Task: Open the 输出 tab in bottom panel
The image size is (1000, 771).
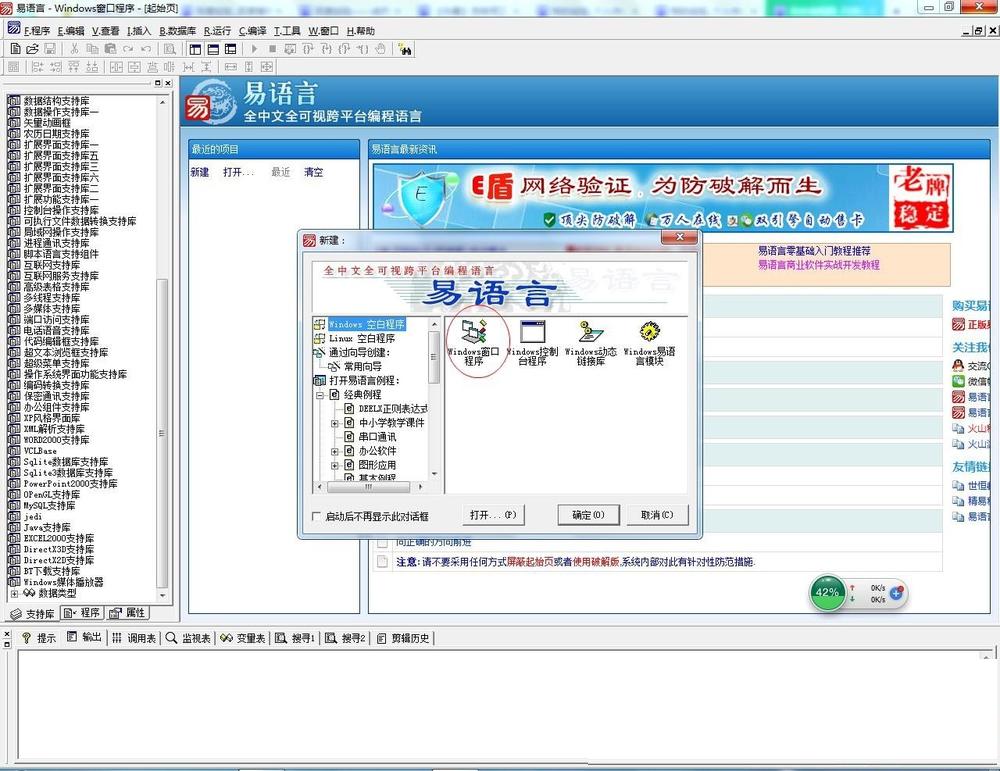Action: [84, 638]
